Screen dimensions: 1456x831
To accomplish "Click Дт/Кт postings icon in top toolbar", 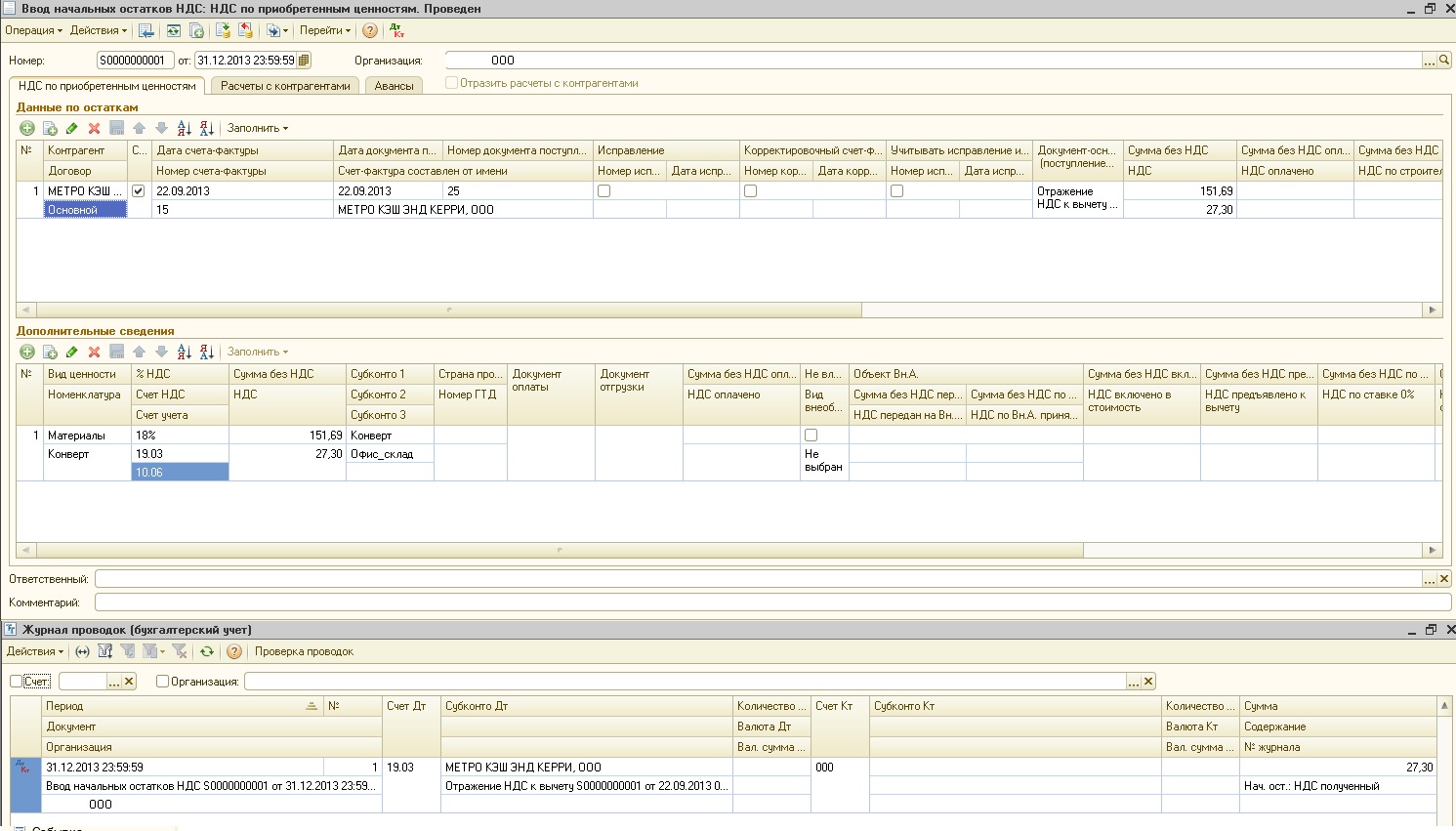I will pos(397,30).
